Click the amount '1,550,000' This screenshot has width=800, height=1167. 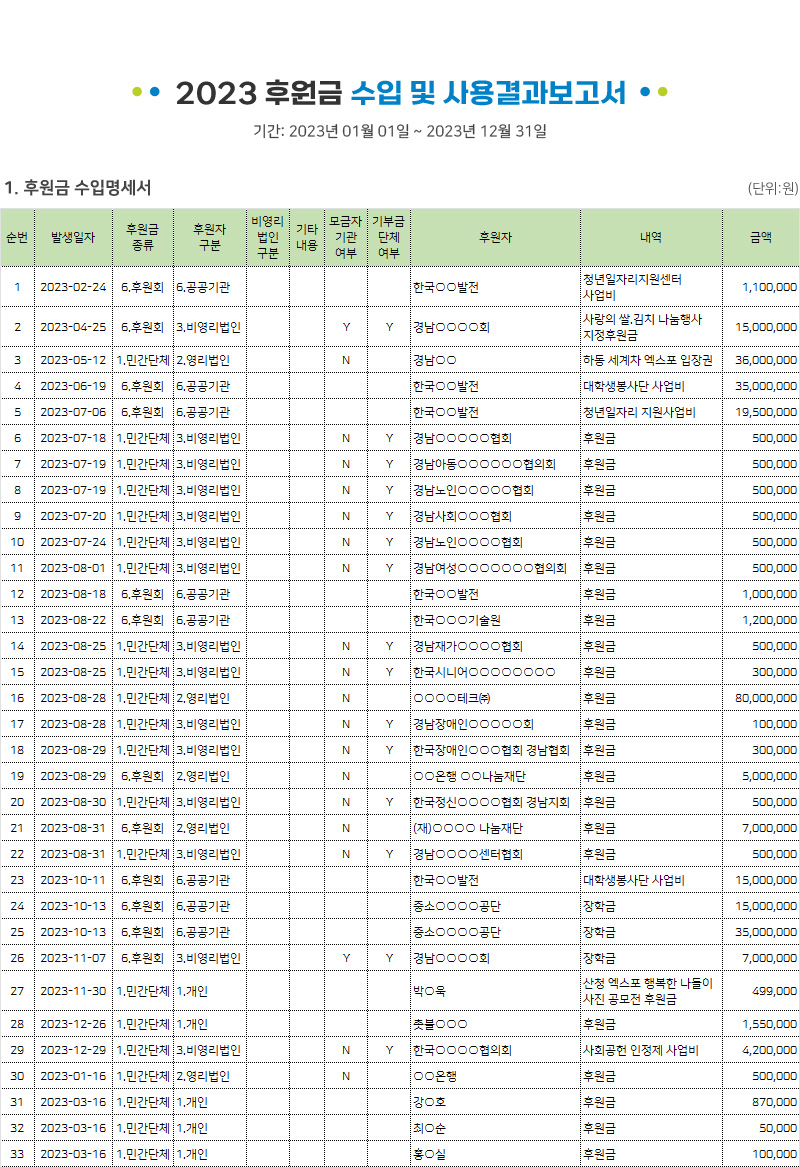[x=769, y=1024]
